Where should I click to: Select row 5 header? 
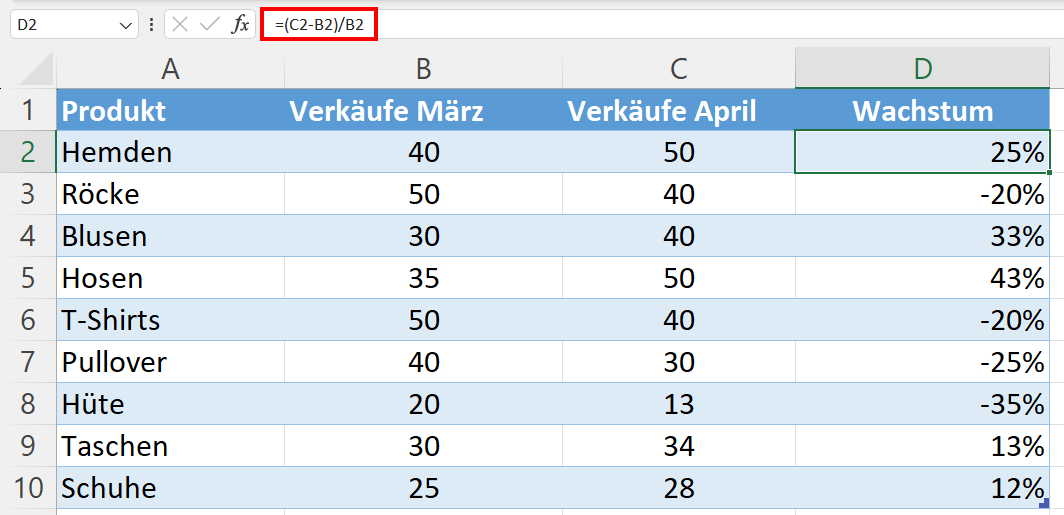(x=28, y=278)
